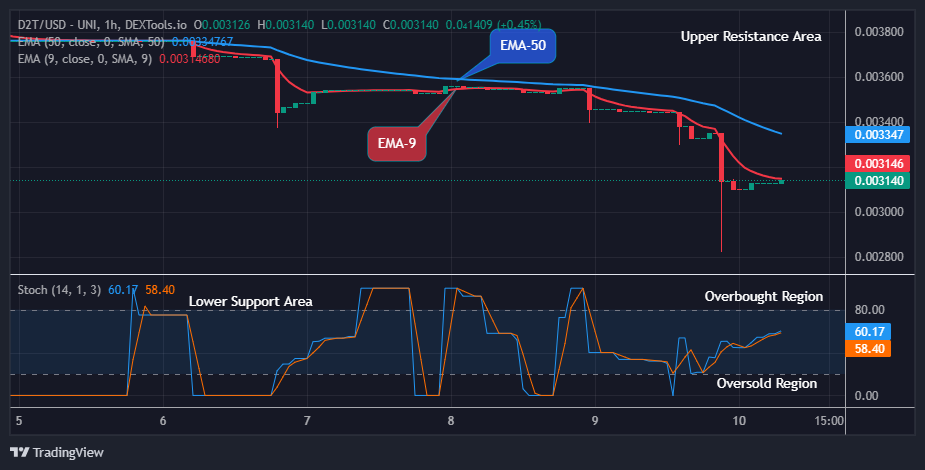925x470 pixels.
Task: Click the Oversold Region label
Action: [767, 383]
